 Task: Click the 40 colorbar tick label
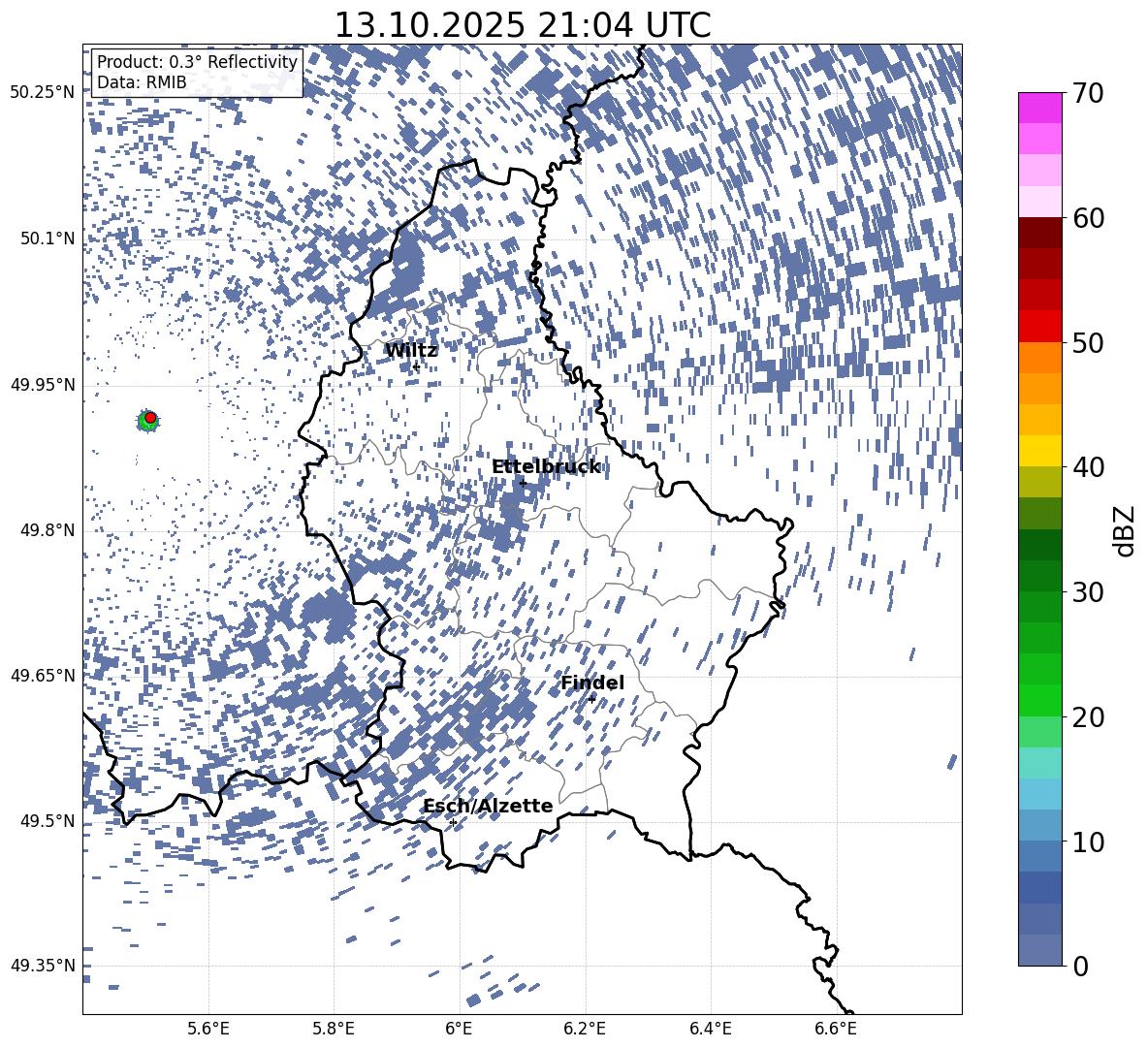coord(1088,467)
